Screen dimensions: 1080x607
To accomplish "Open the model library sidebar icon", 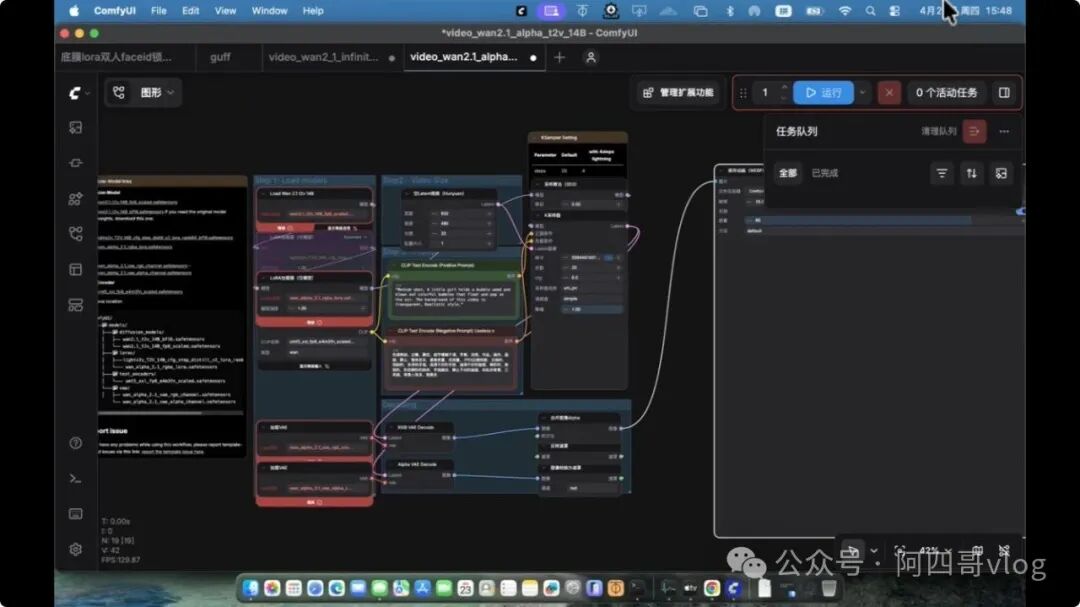I will pyautogui.click(x=76, y=199).
